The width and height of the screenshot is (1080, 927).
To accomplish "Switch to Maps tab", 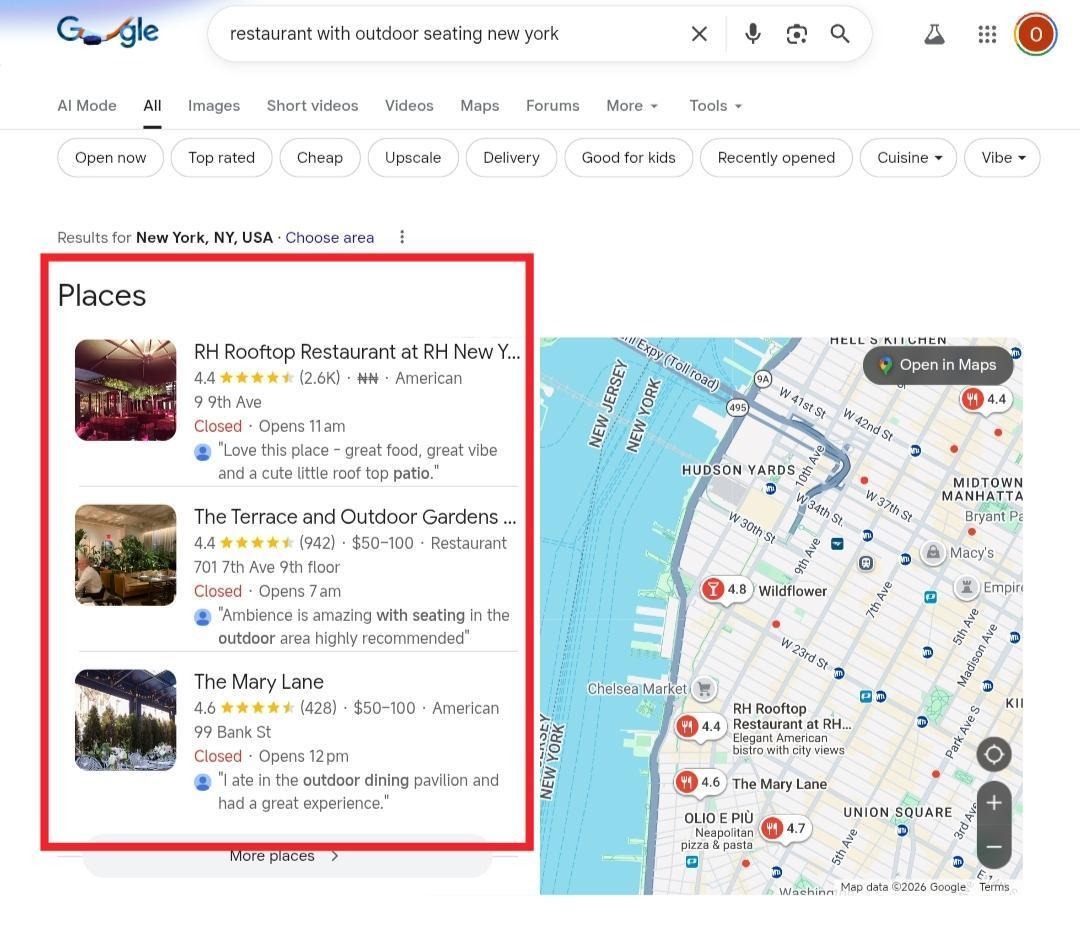I will point(479,105).
